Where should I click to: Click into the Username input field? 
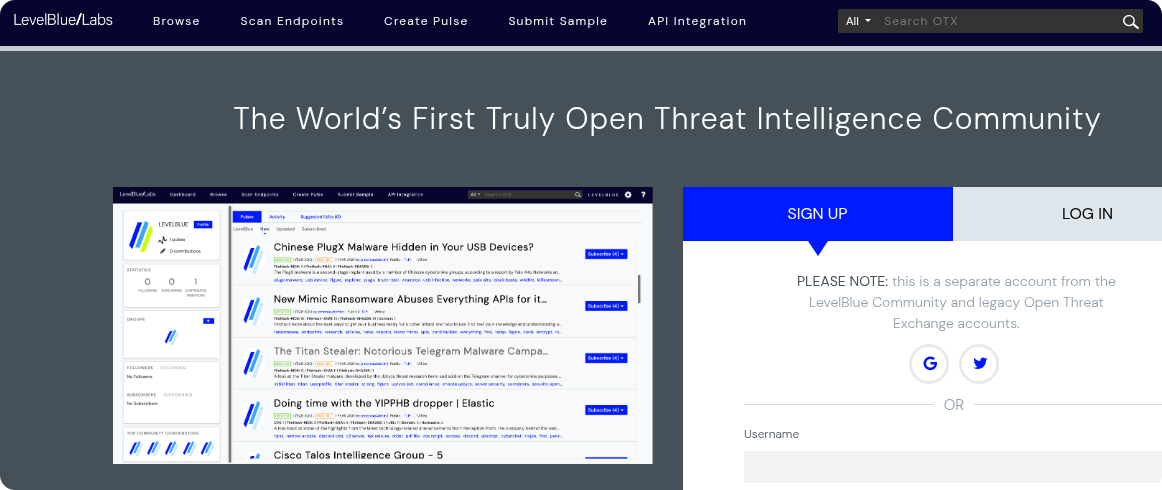click(x=952, y=467)
